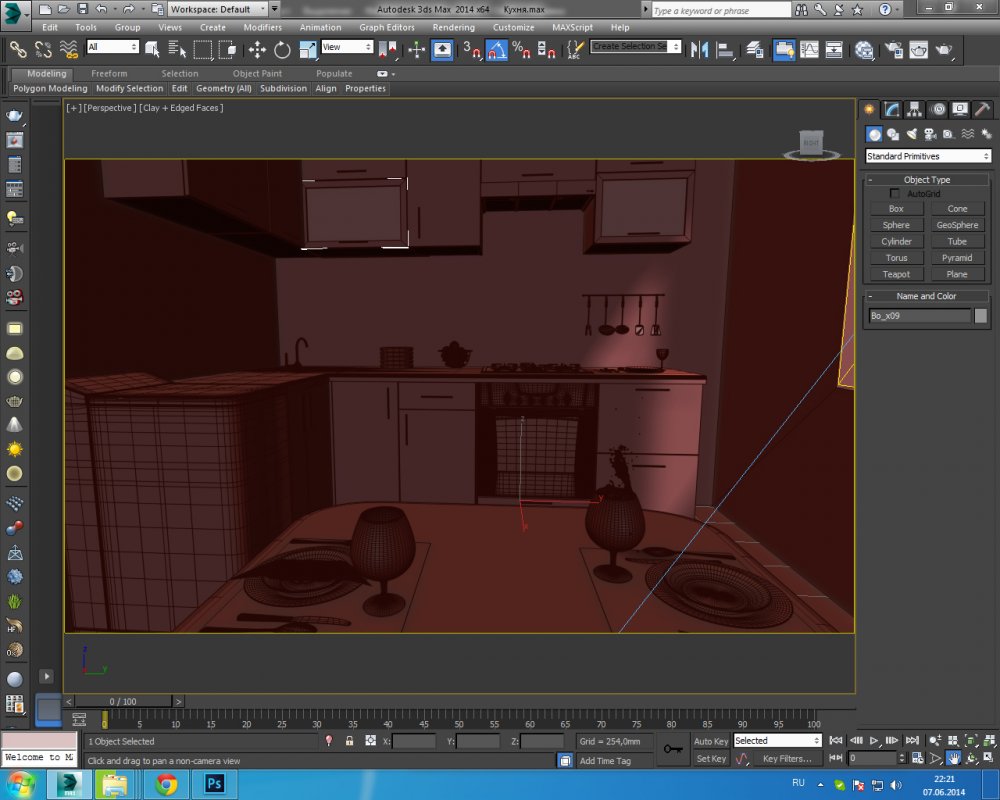Click the Curve Editor icon in toolbar

[809, 49]
